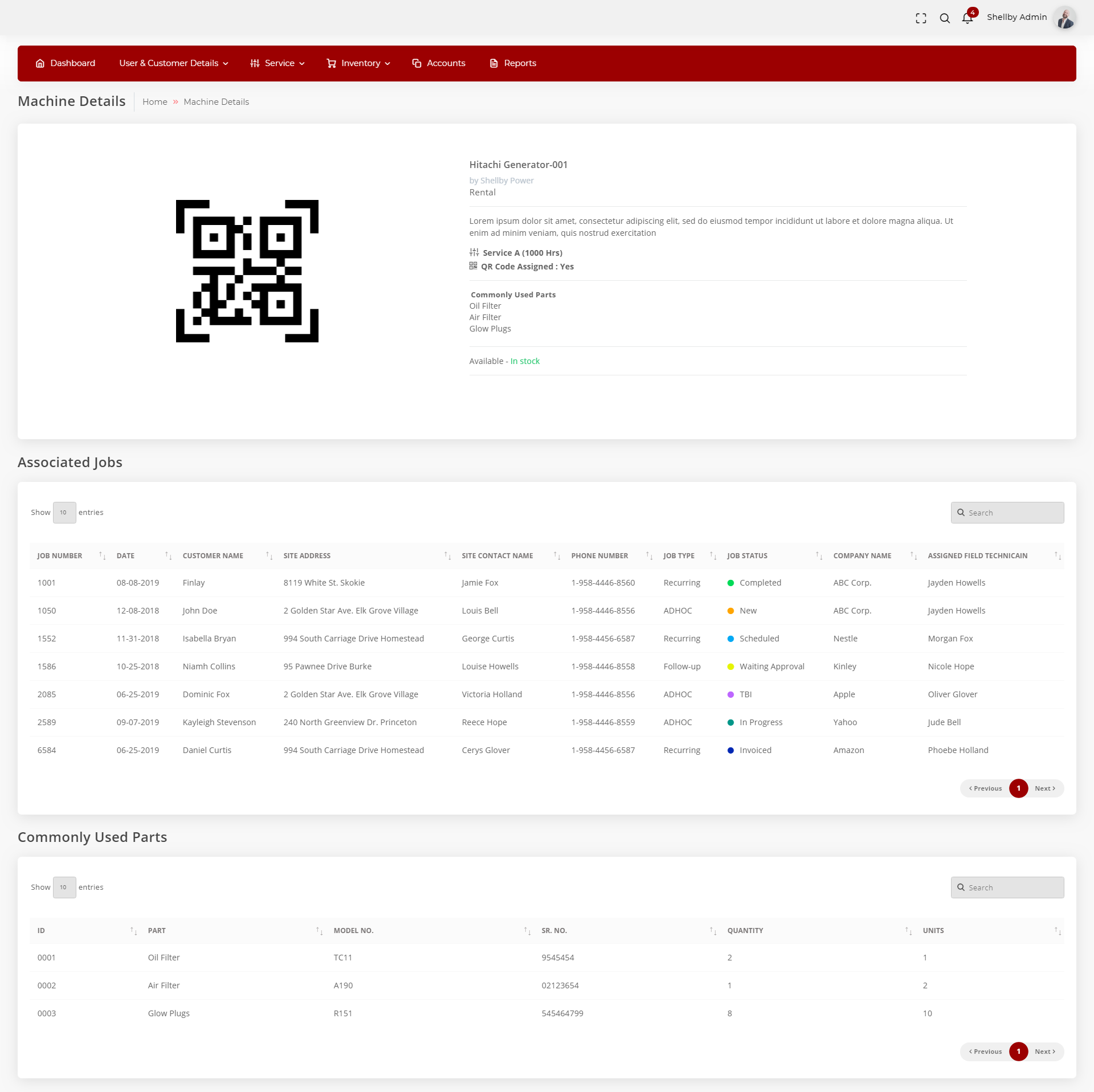1094x1092 pixels.
Task: Click Glow Plugs in parts table
Action: [169, 1013]
